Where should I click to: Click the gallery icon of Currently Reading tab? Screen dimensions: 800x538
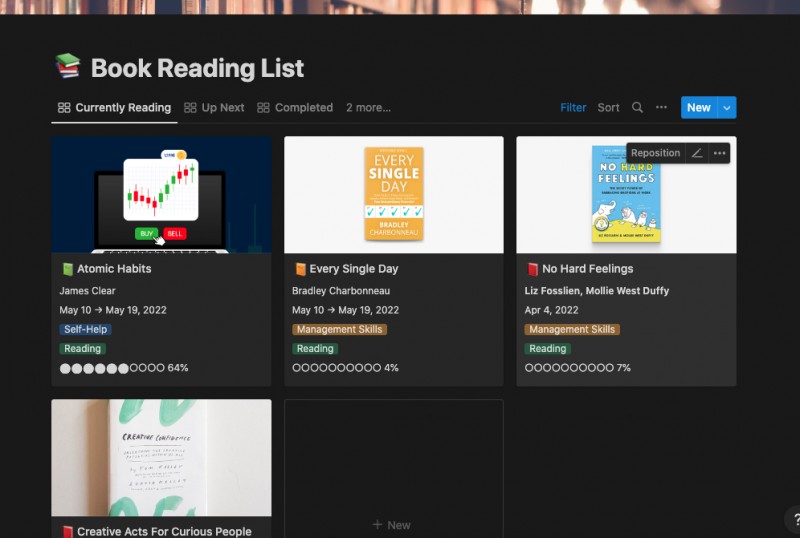click(x=64, y=108)
